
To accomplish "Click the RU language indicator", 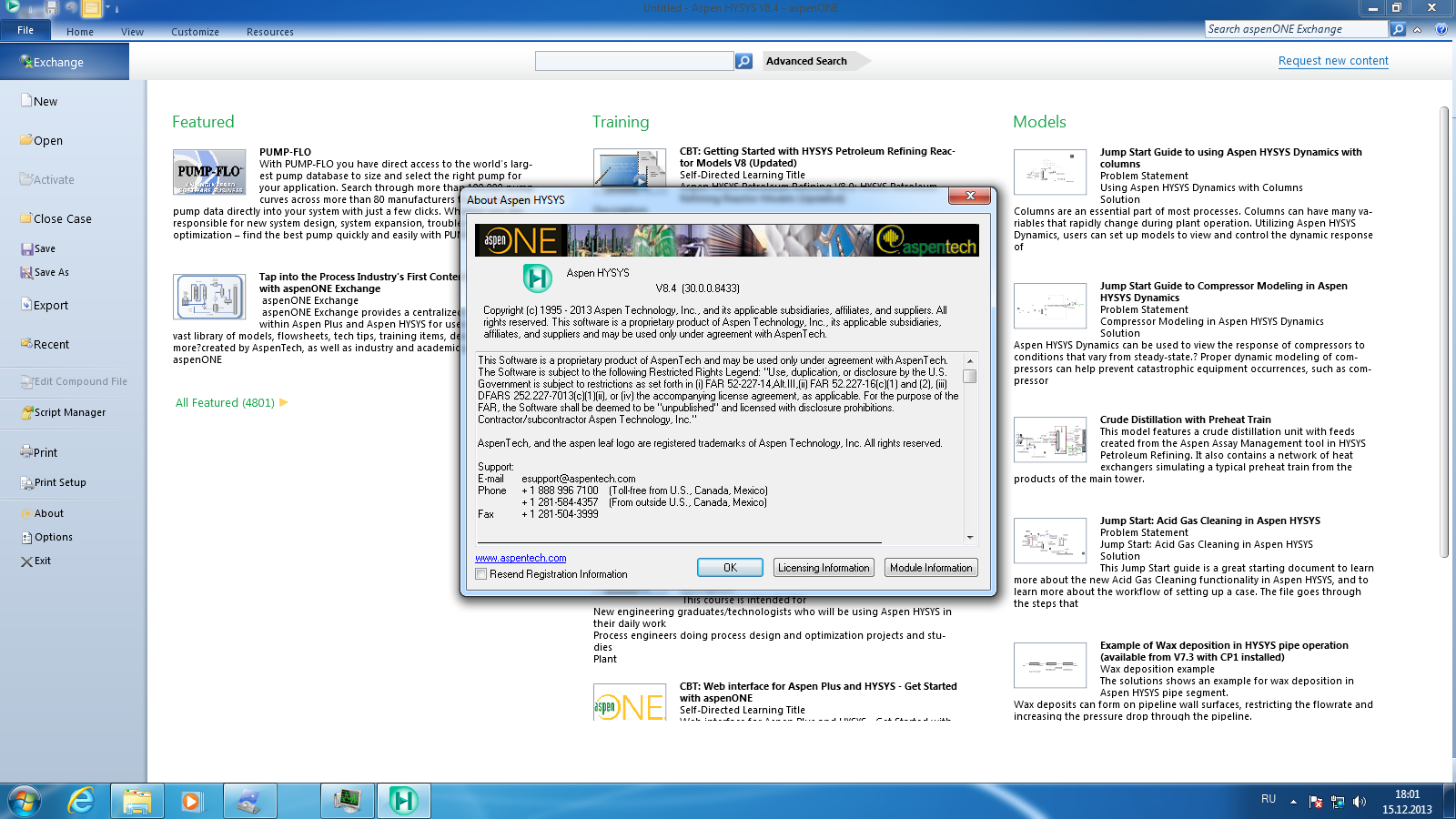I will [x=1269, y=798].
